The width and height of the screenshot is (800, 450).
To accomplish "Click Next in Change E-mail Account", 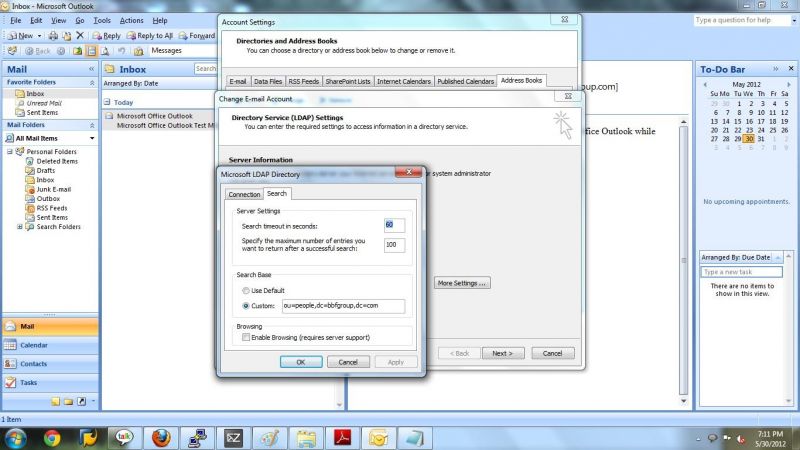I will (x=503, y=353).
